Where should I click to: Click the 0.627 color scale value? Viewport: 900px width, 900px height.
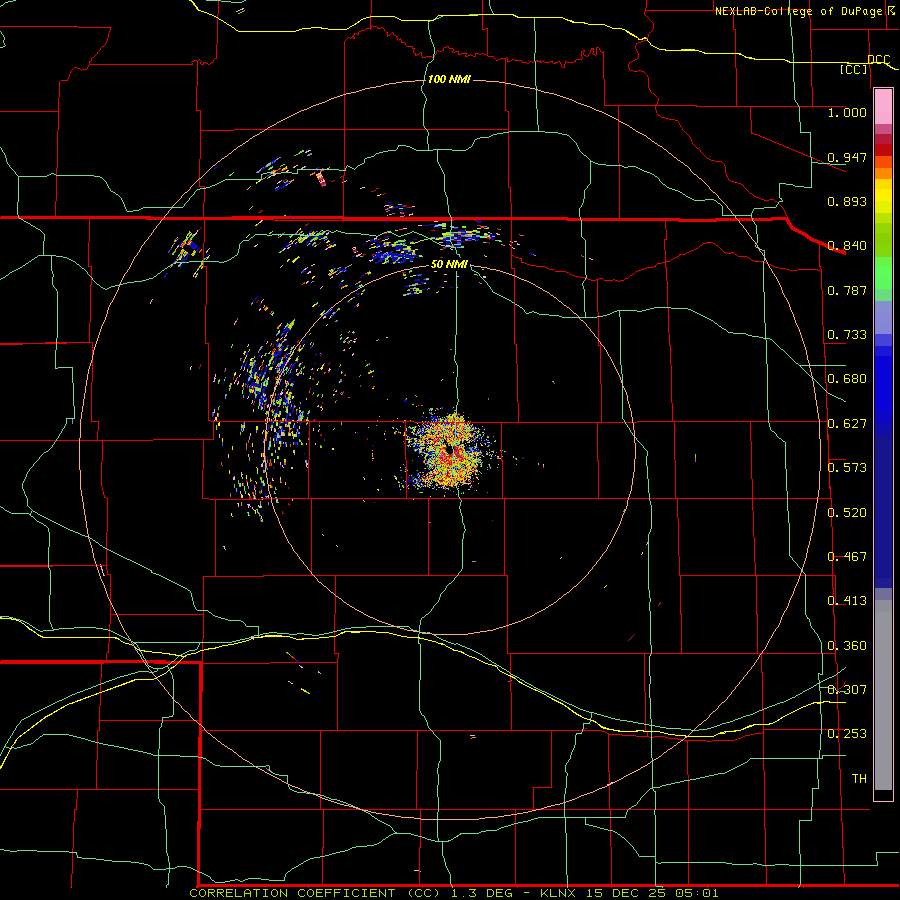(847, 424)
